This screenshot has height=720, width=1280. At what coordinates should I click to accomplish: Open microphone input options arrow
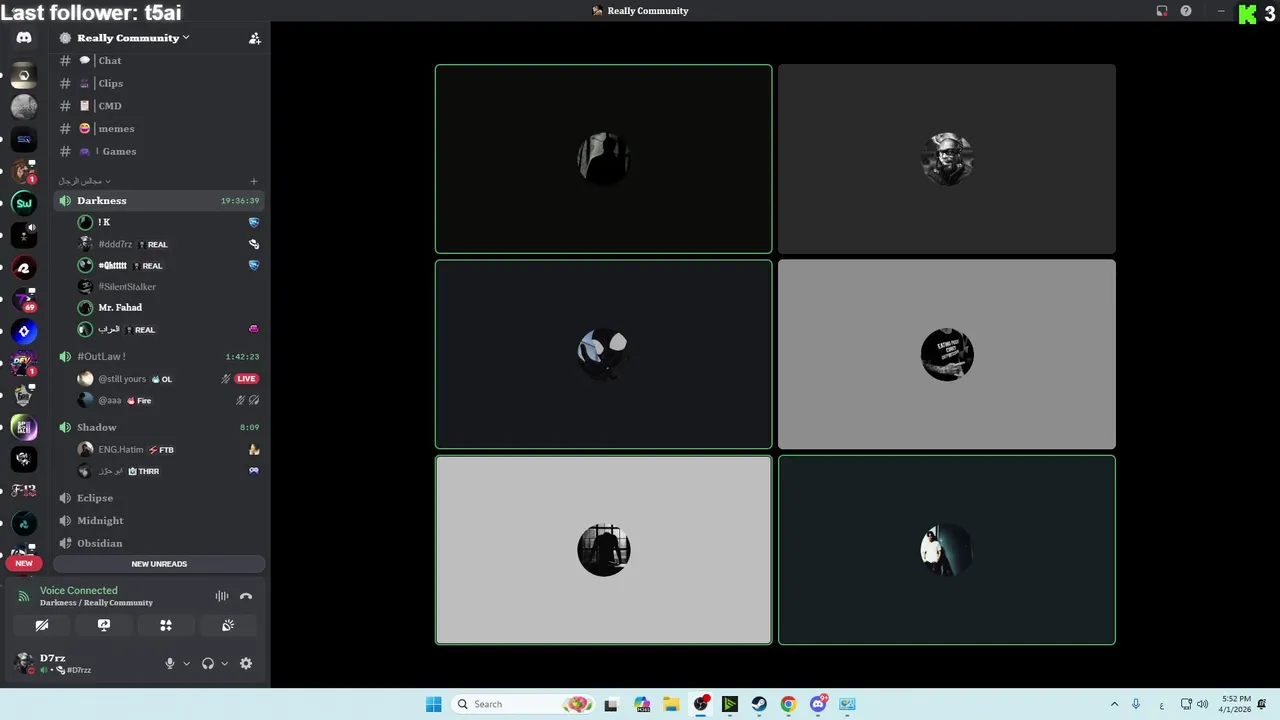[x=186, y=663]
